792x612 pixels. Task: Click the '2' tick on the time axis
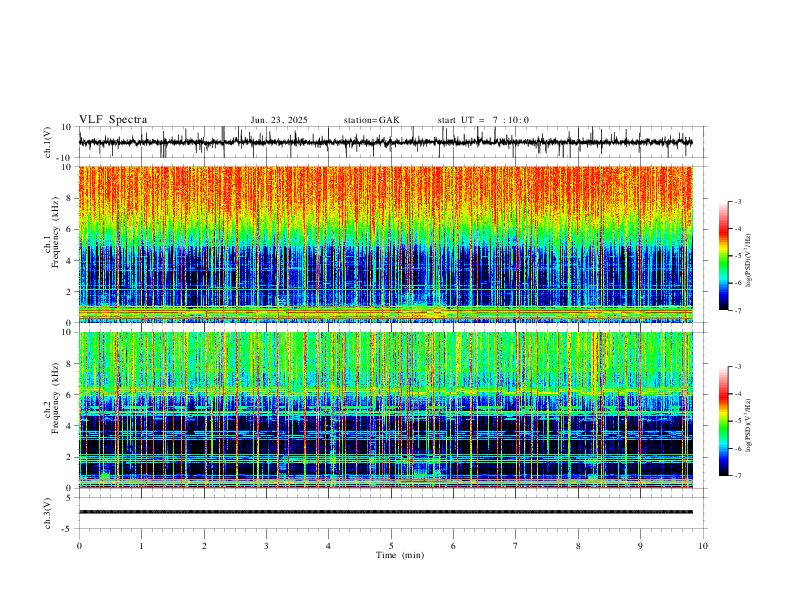pos(204,546)
